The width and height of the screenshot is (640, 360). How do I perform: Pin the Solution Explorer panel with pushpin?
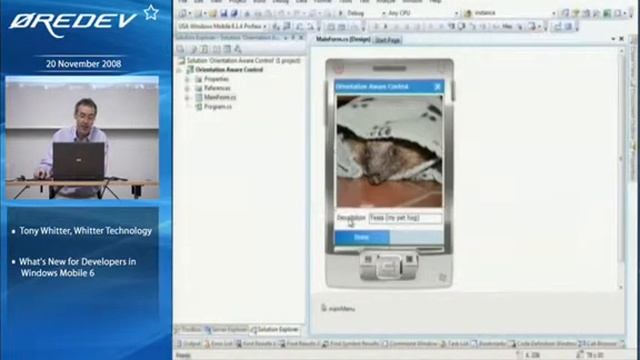coord(293,38)
